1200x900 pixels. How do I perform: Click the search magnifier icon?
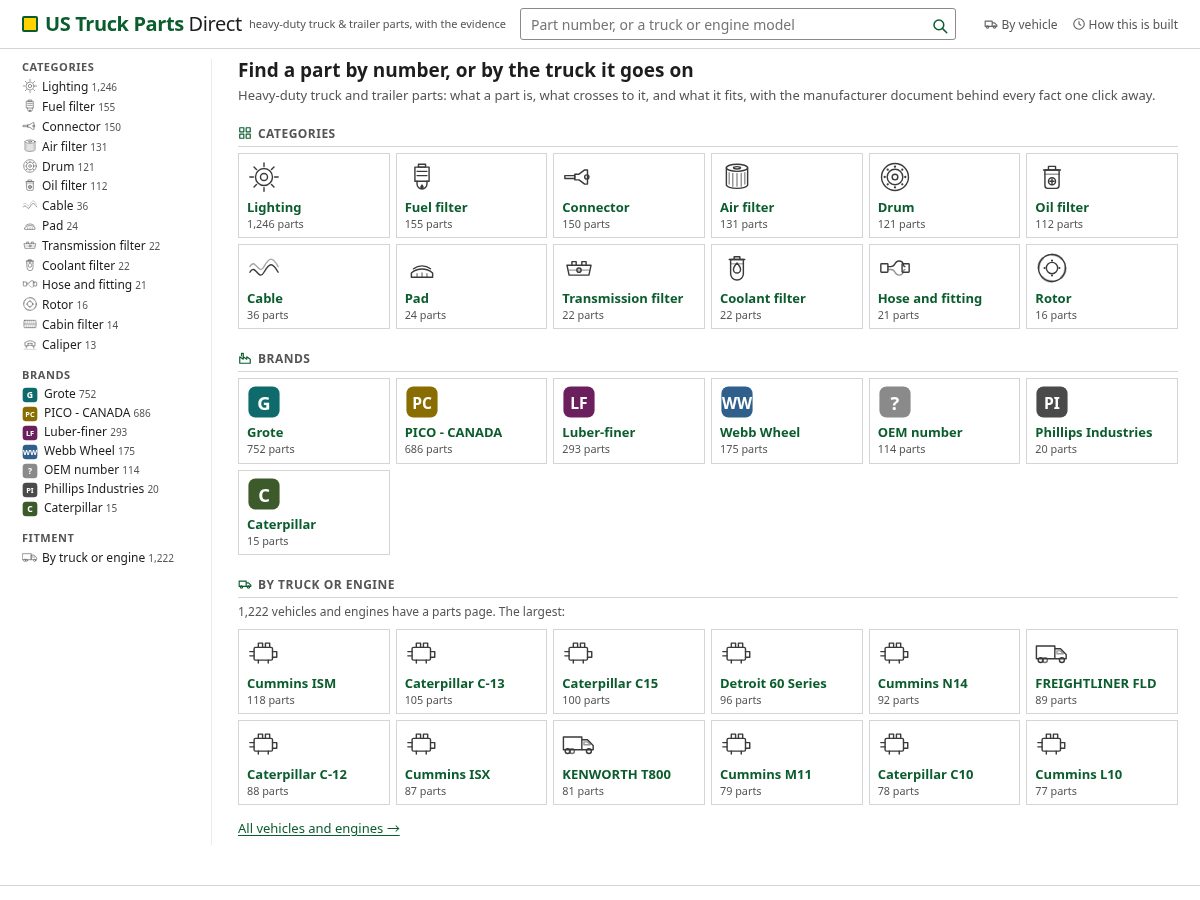click(939, 26)
